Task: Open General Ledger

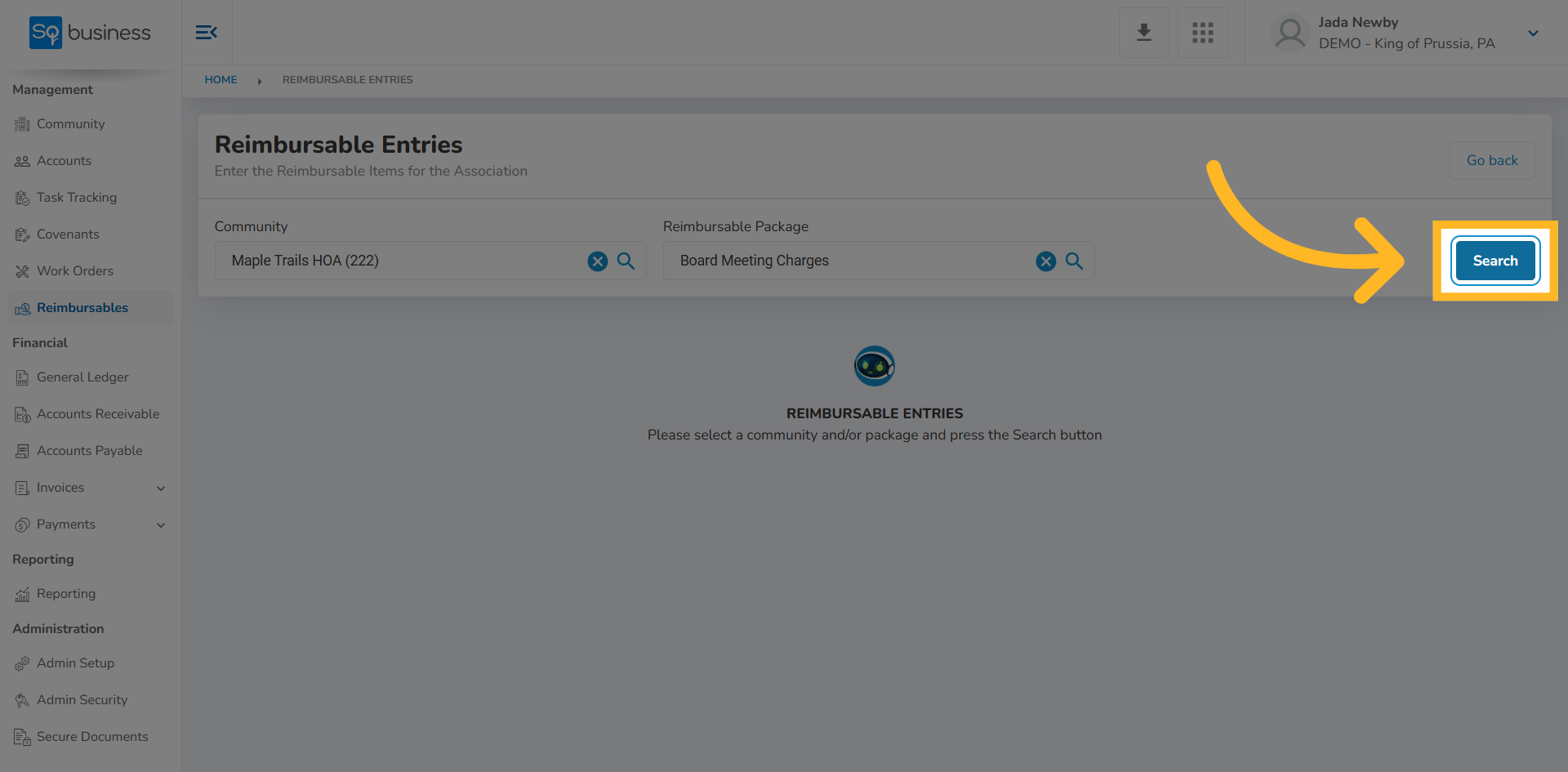Action: click(x=82, y=377)
